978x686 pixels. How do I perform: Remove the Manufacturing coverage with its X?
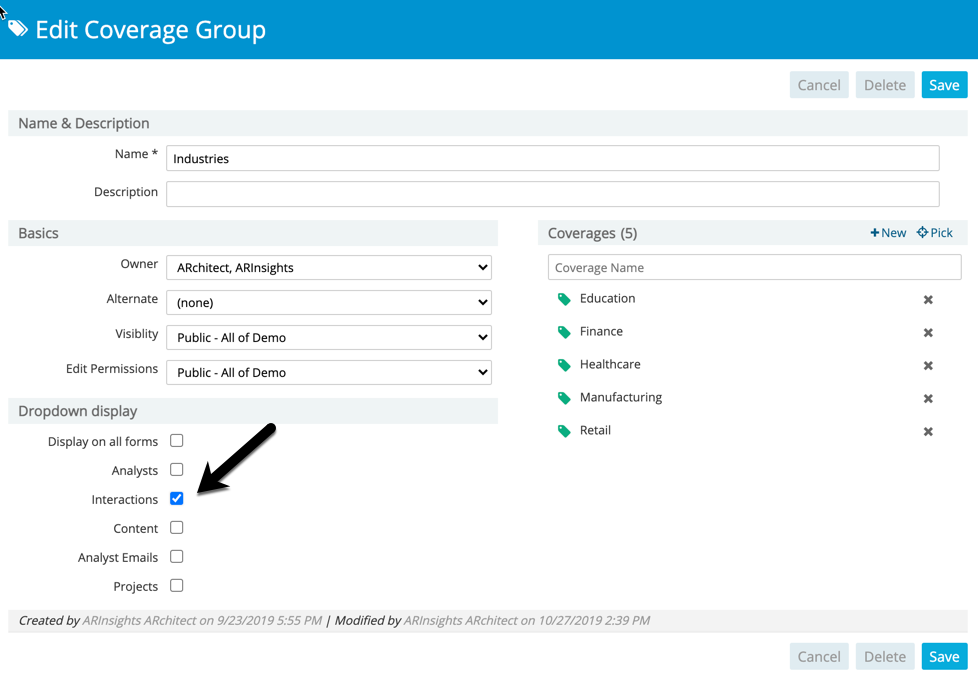928,399
